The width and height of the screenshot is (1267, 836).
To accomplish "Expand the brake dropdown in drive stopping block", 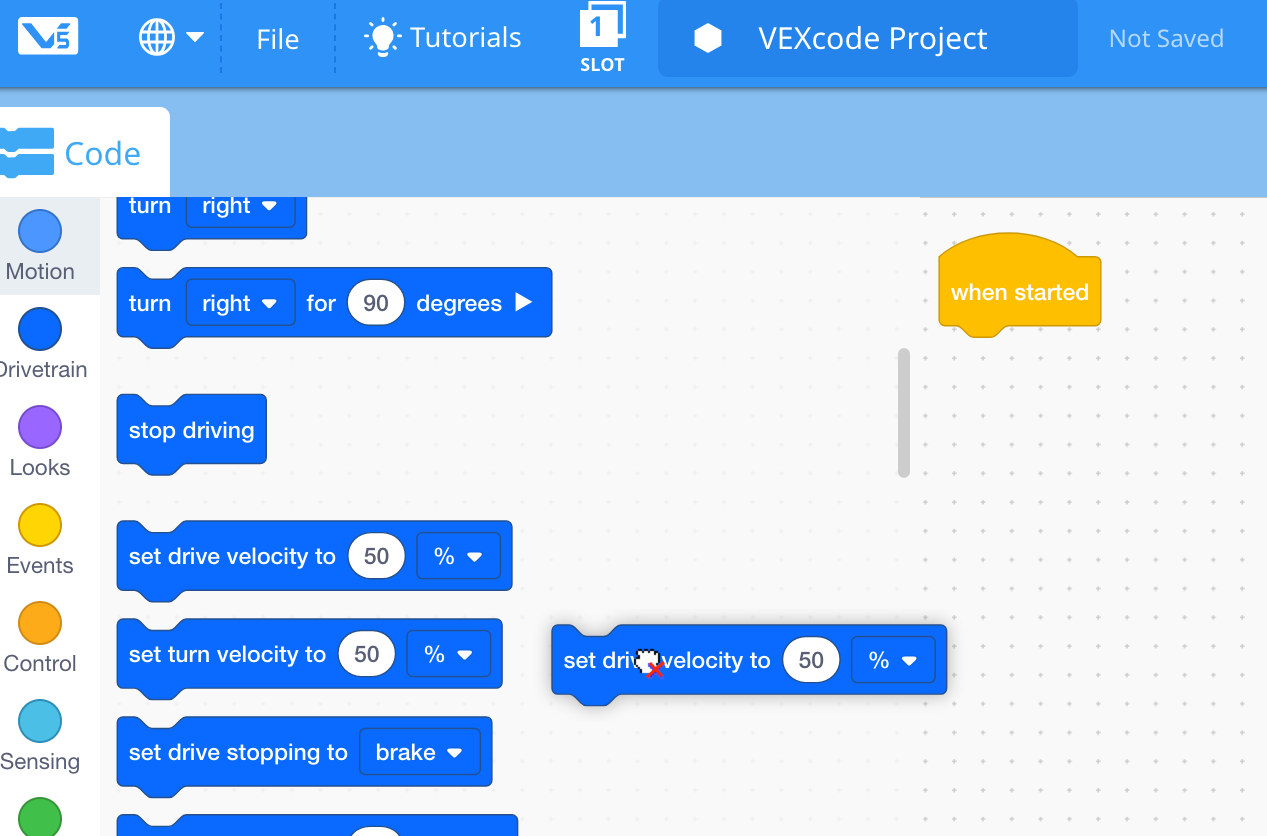I will [x=419, y=752].
